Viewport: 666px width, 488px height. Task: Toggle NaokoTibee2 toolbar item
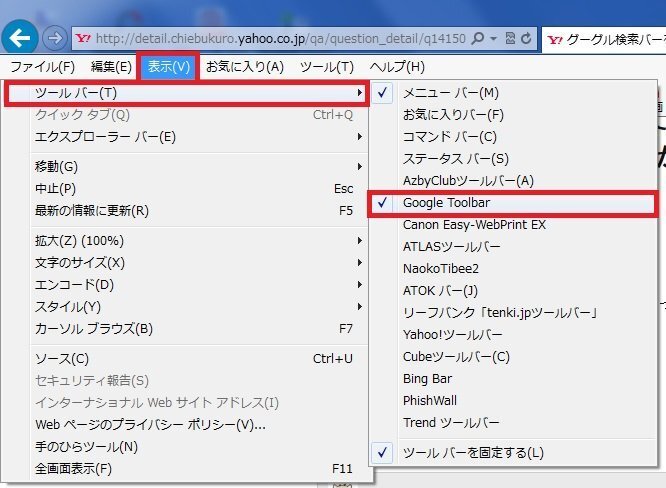(513, 269)
